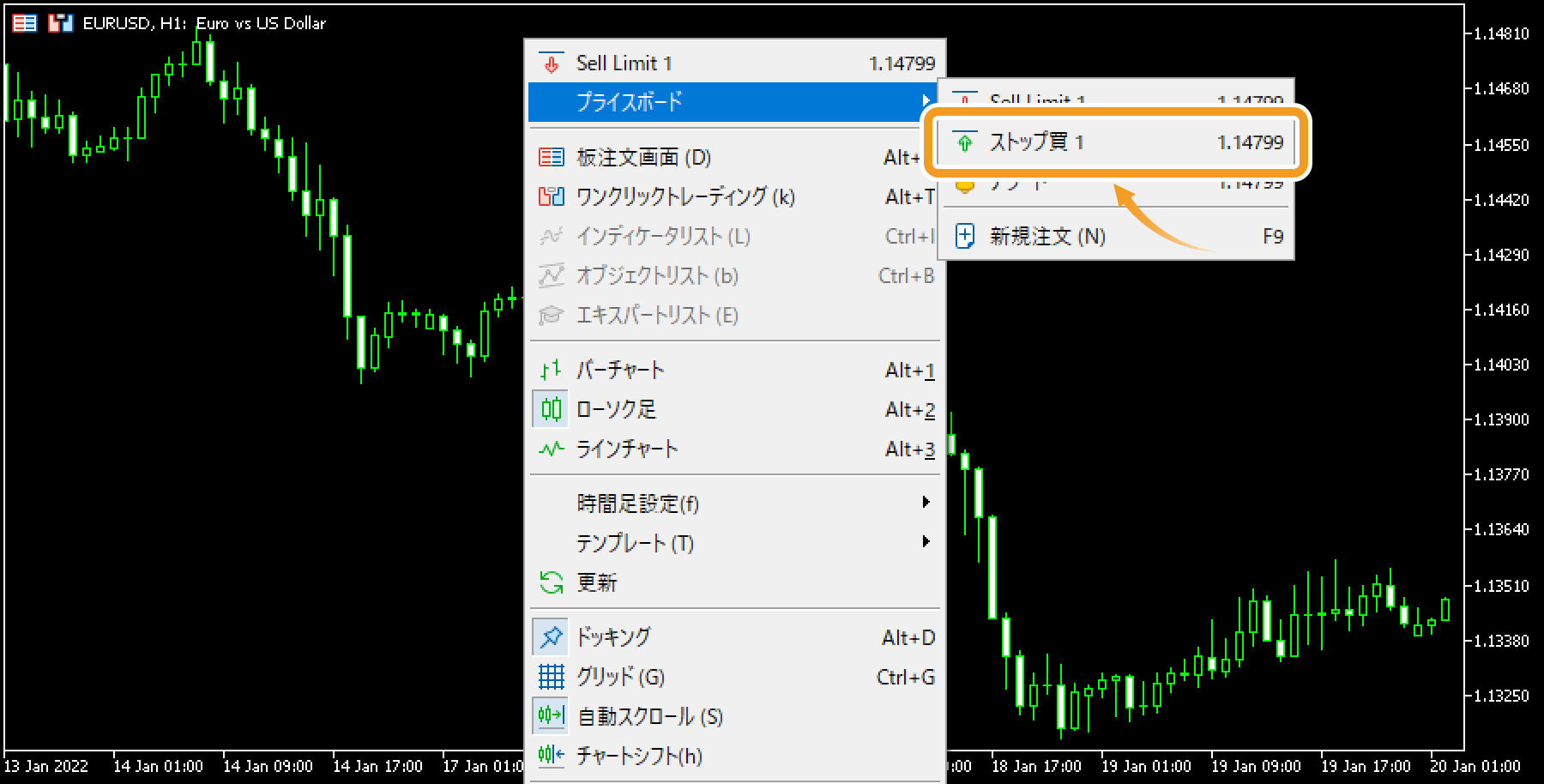Click the 18 Jan 17:00 time label
Image resolution: width=1544 pixels, height=784 pixels.
click(x=1036, y=766)
